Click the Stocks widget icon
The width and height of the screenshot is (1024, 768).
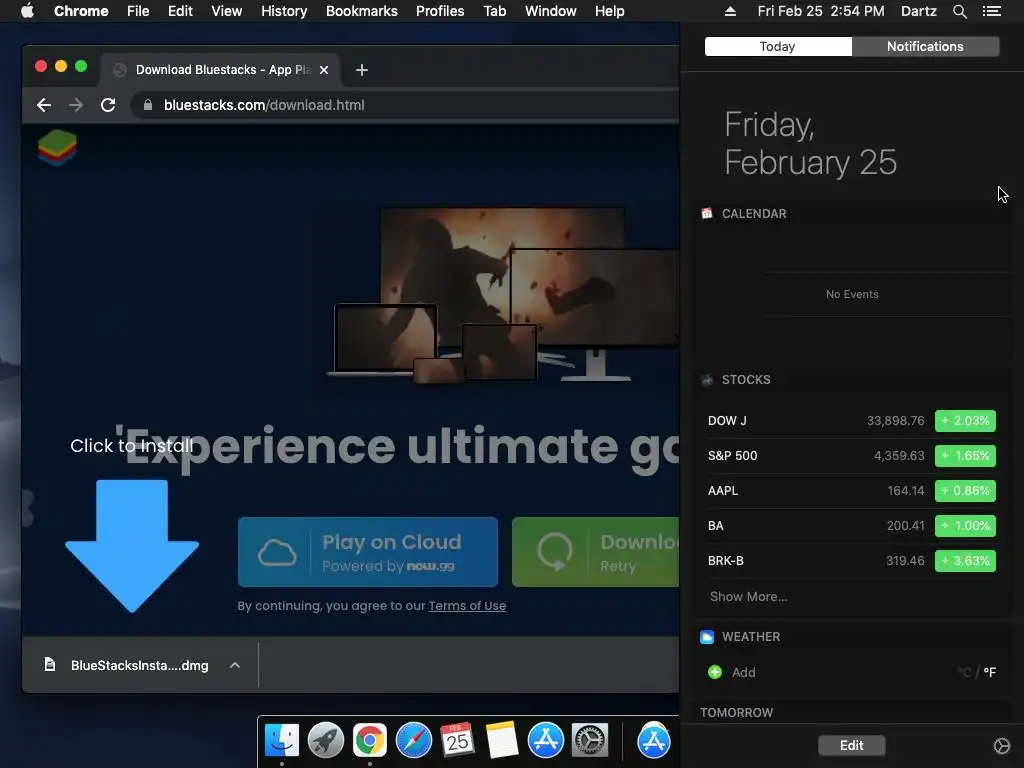click(x=707, y=379)
